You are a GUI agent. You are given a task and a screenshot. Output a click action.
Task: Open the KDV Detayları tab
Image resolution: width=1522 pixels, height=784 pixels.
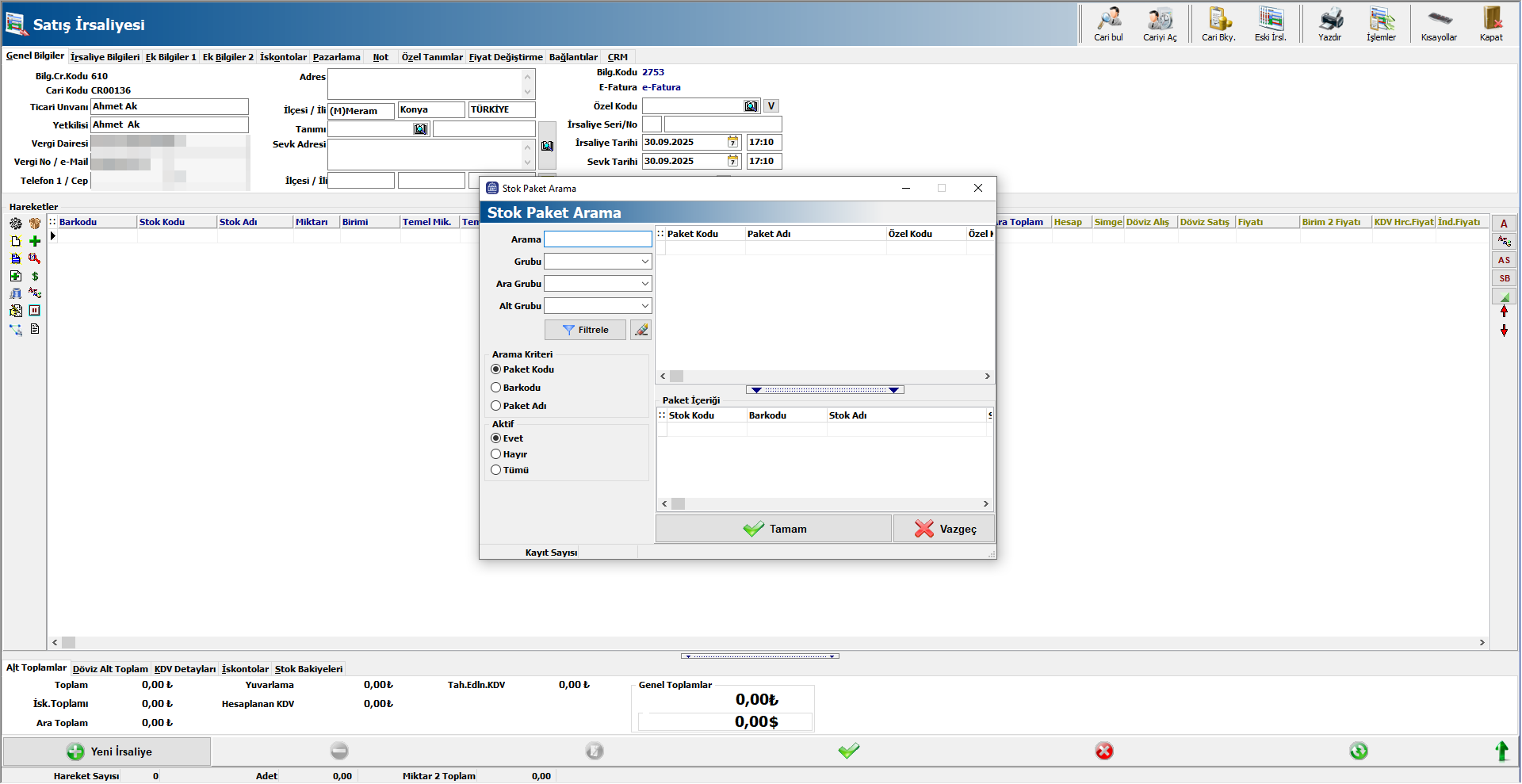185,669
